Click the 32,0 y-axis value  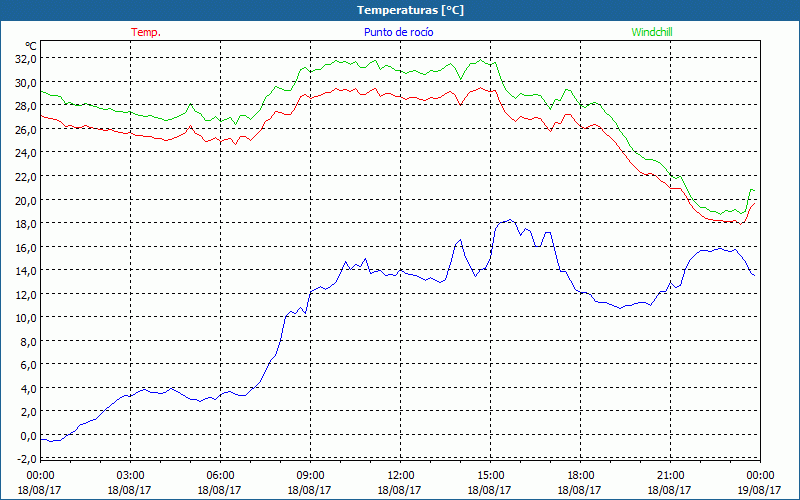click(27, 59)
